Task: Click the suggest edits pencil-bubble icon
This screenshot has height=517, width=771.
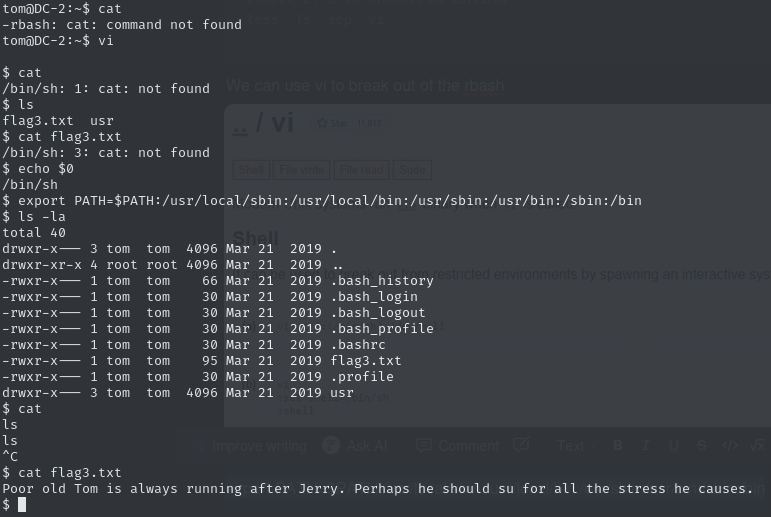Action: coord(521,446)
